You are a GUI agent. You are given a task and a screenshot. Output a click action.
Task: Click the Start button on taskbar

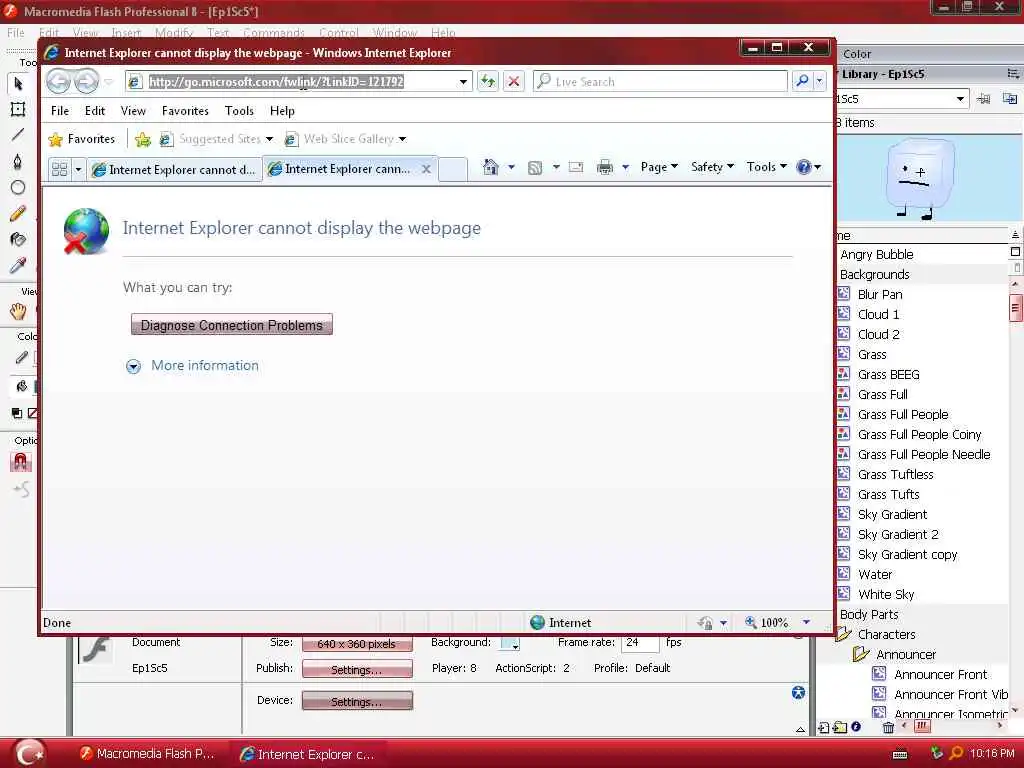pyautogui.click(x=30, y=754)
